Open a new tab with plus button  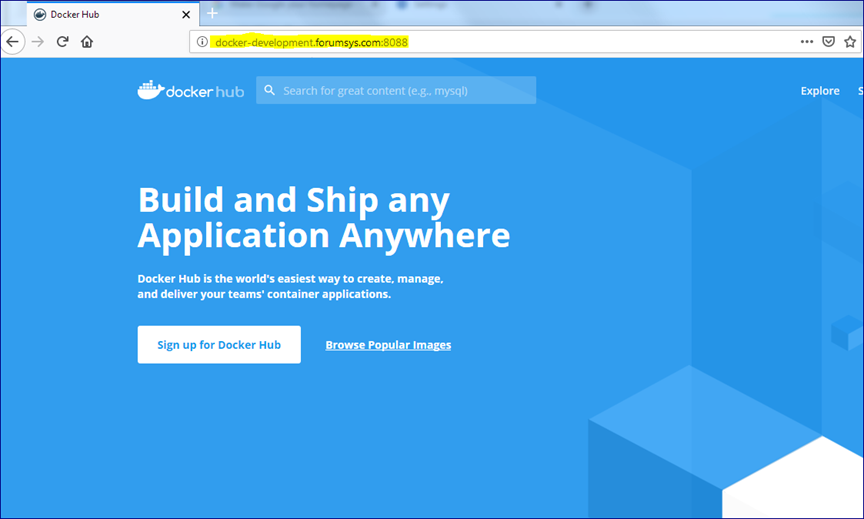click(x=212, y=13)
